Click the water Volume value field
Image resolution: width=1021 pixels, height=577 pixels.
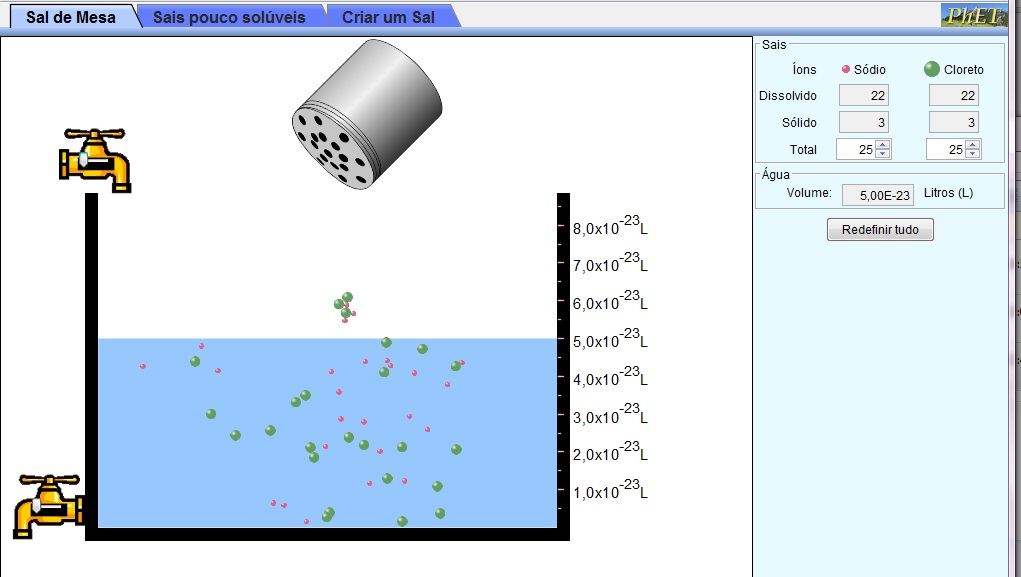(x=878, y=195)
